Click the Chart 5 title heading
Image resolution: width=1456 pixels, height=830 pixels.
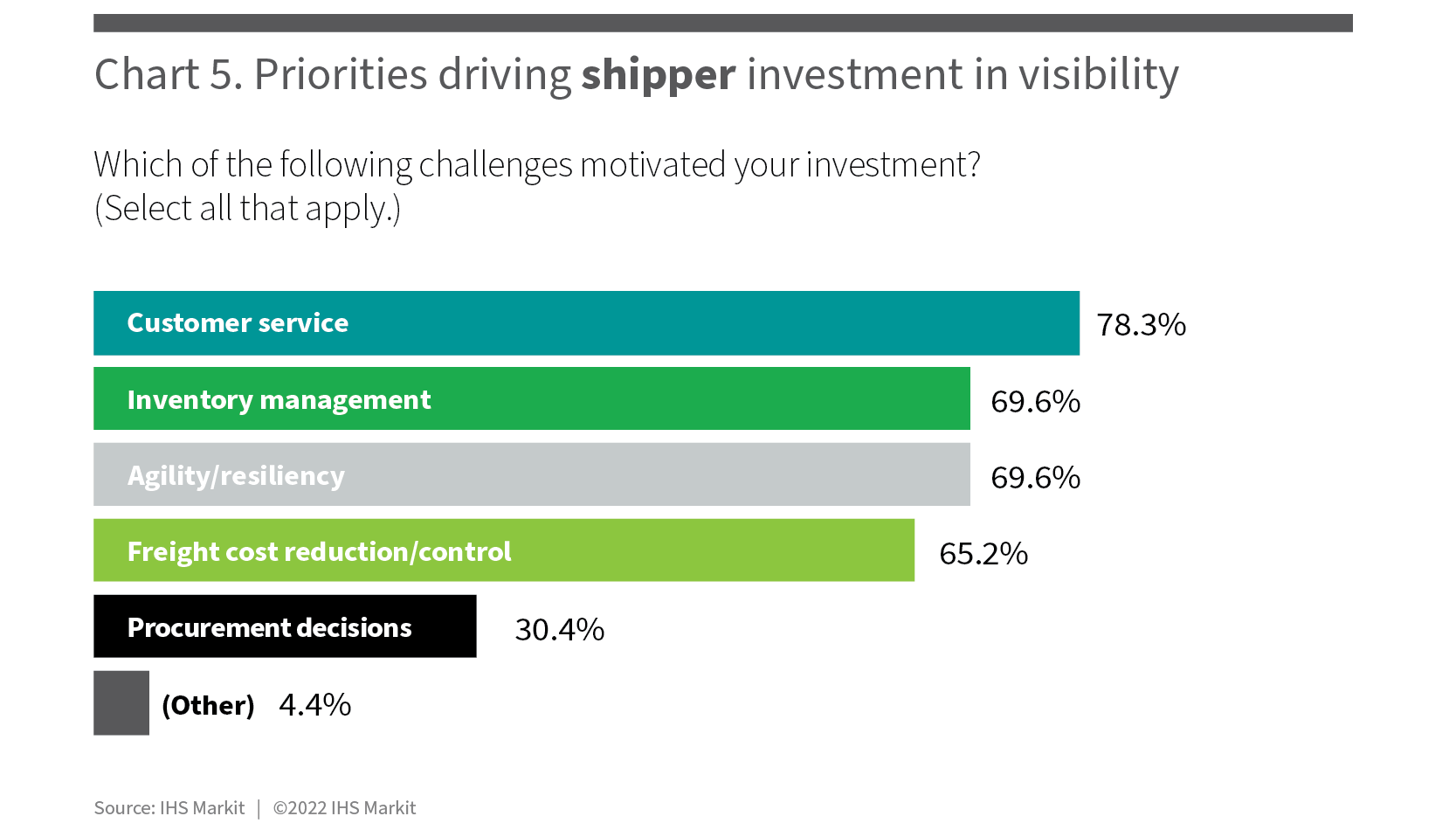637,75
